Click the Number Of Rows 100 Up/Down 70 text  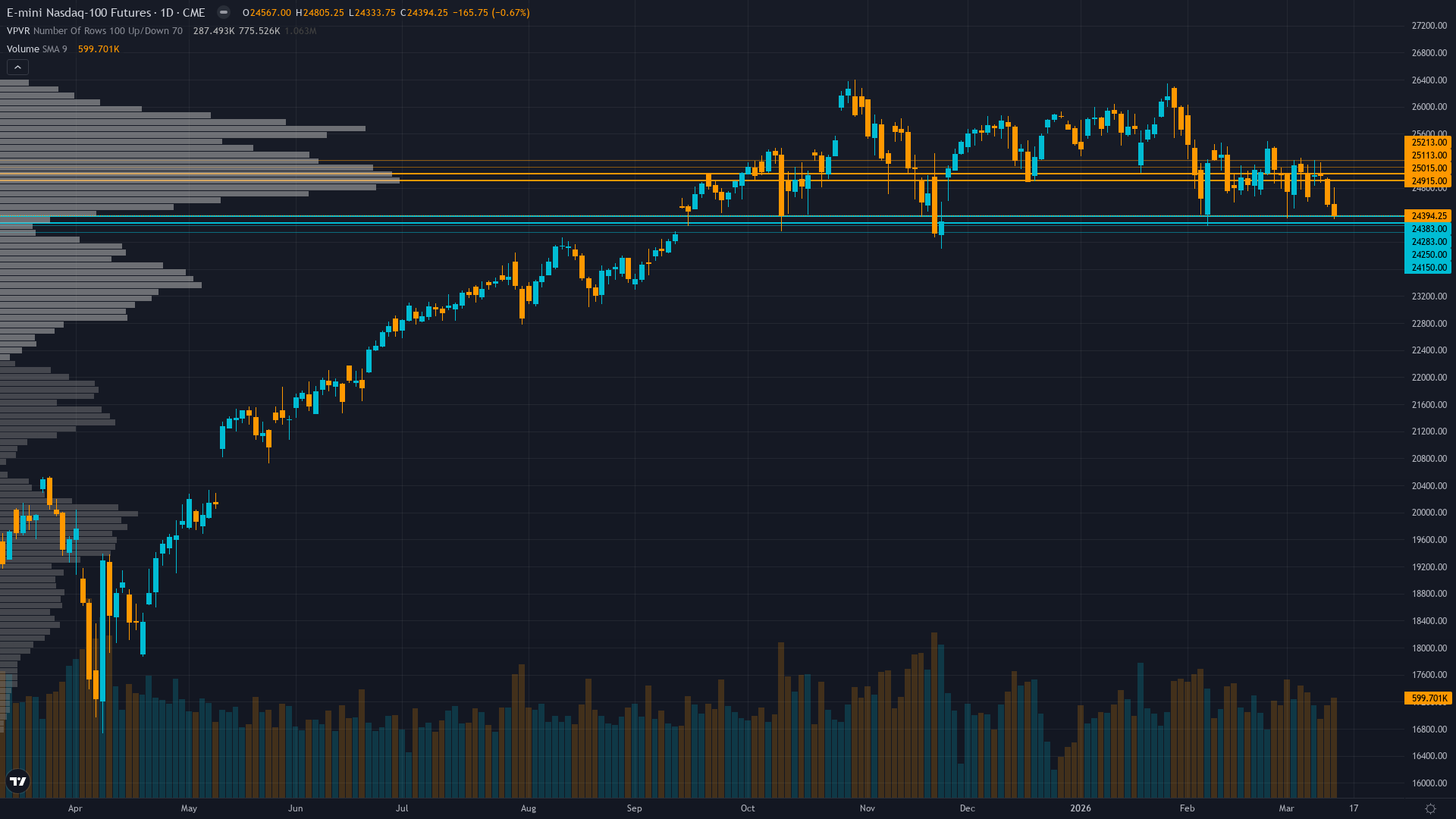110,31
